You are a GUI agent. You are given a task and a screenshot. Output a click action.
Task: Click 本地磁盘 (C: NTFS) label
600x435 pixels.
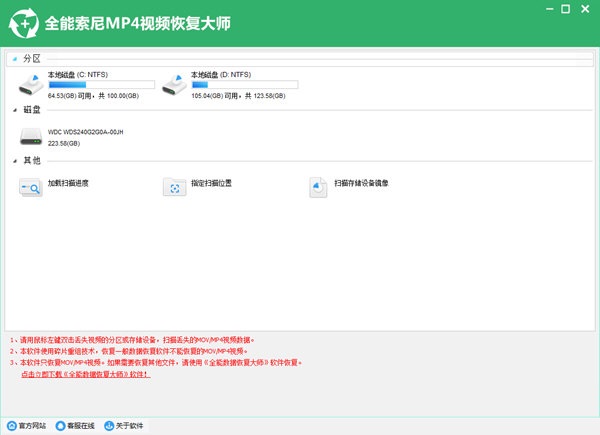coord(78,75)
